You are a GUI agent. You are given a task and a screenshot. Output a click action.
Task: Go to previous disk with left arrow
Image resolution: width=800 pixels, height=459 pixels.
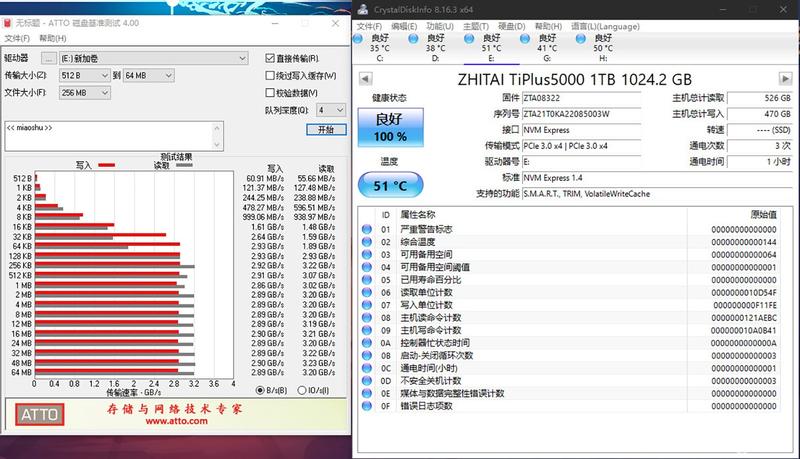[365, 79]
